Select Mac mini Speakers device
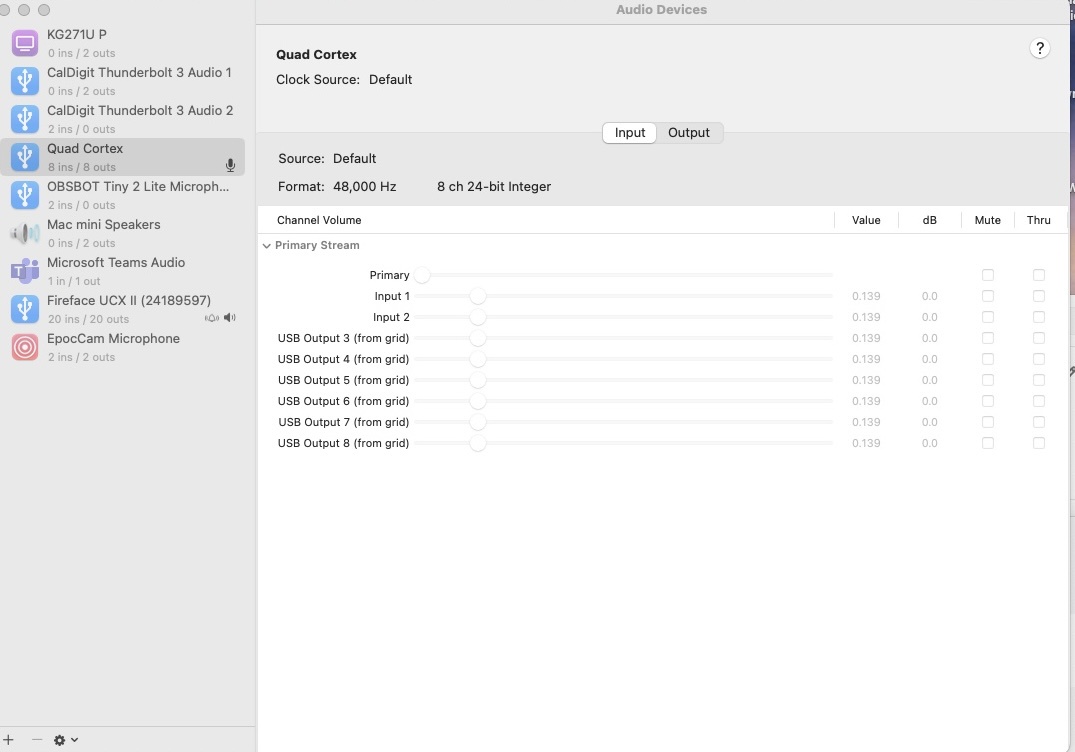Screen dimensions: 1075x752 pos(123,233)
